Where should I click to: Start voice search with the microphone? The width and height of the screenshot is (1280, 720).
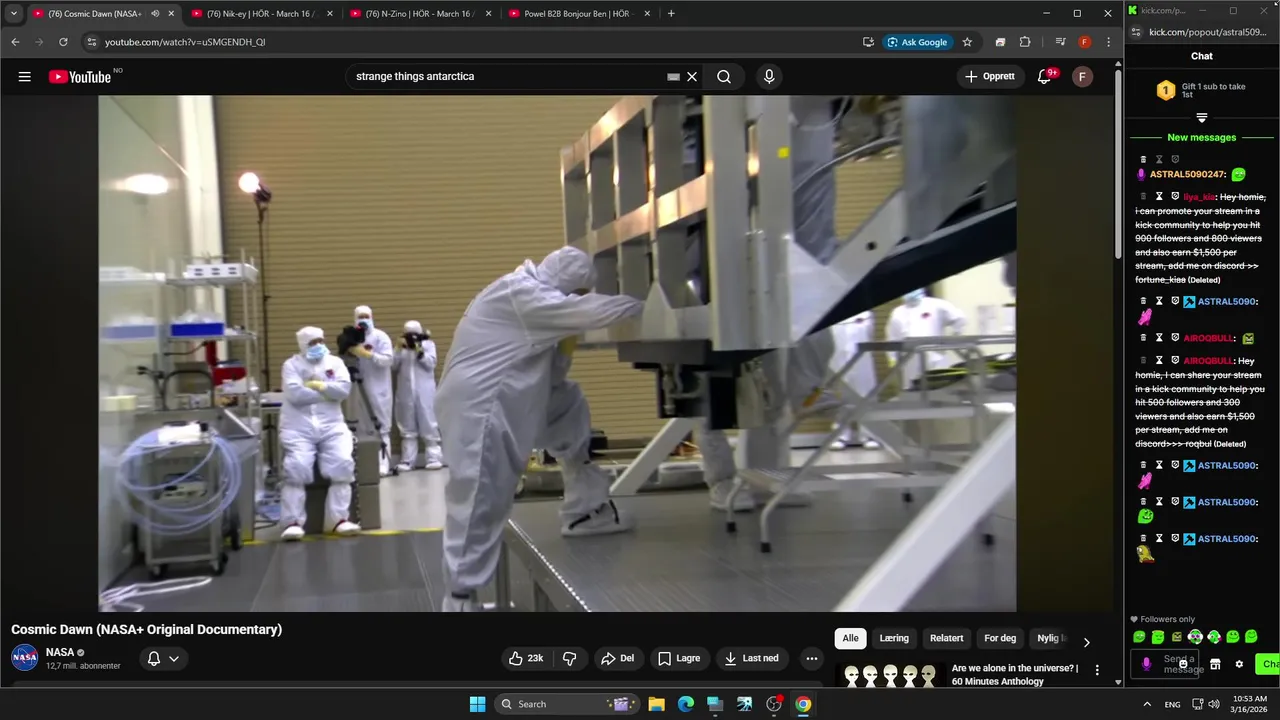(x=769, y=77)
